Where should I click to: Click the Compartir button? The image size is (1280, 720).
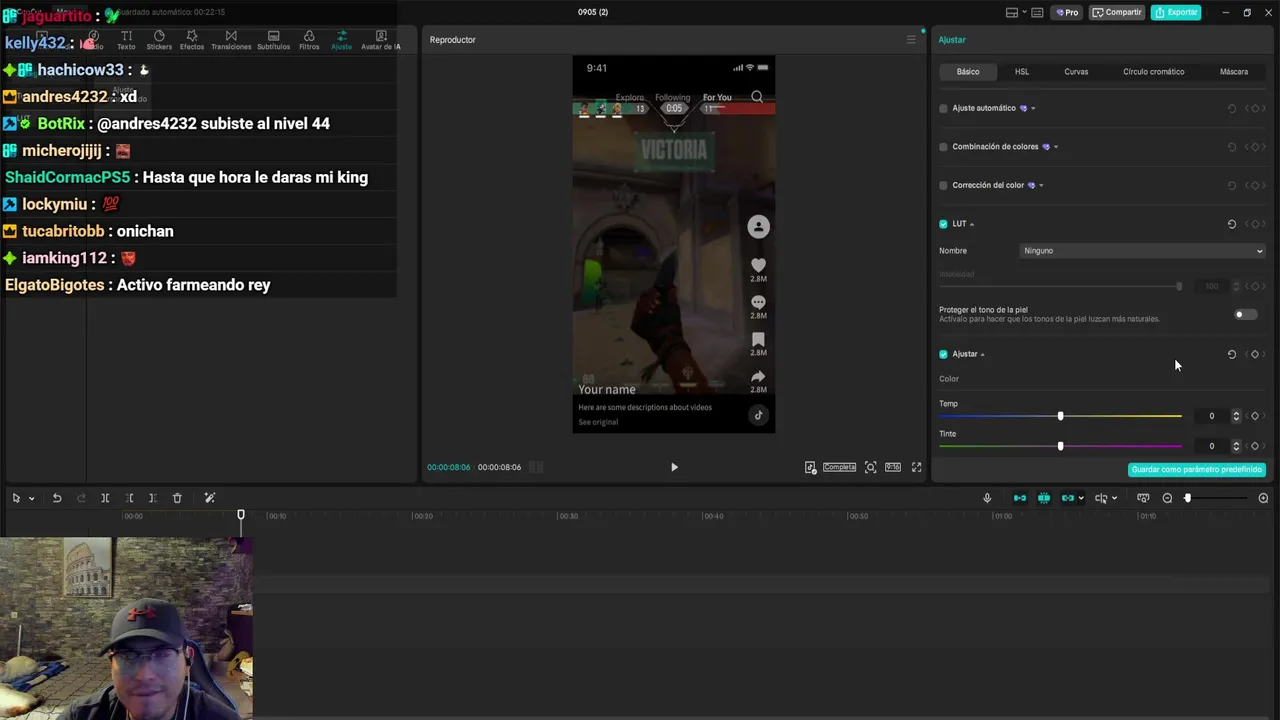[x=1117, y=12]
